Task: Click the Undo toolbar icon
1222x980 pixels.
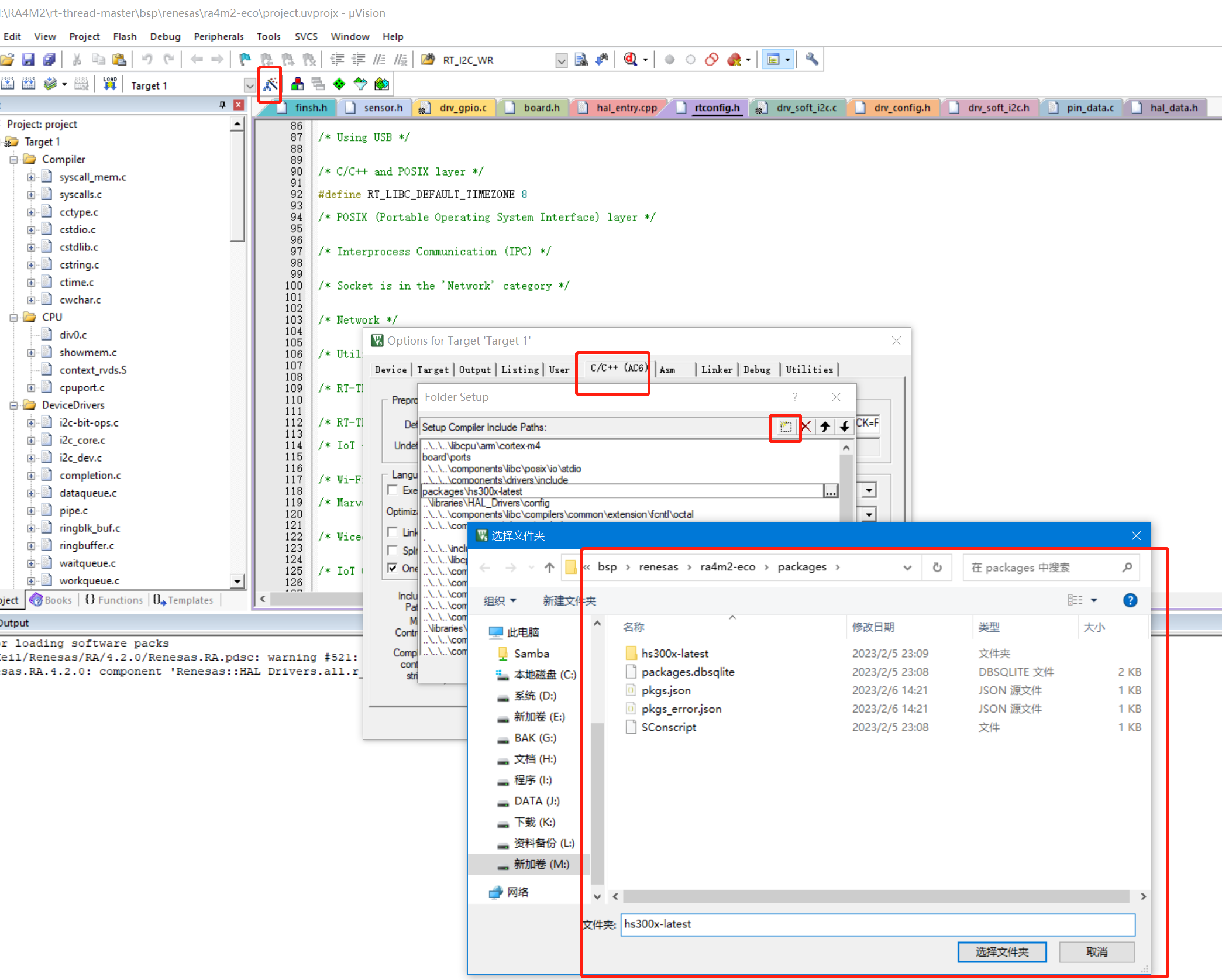Action: tap(147, 59)
